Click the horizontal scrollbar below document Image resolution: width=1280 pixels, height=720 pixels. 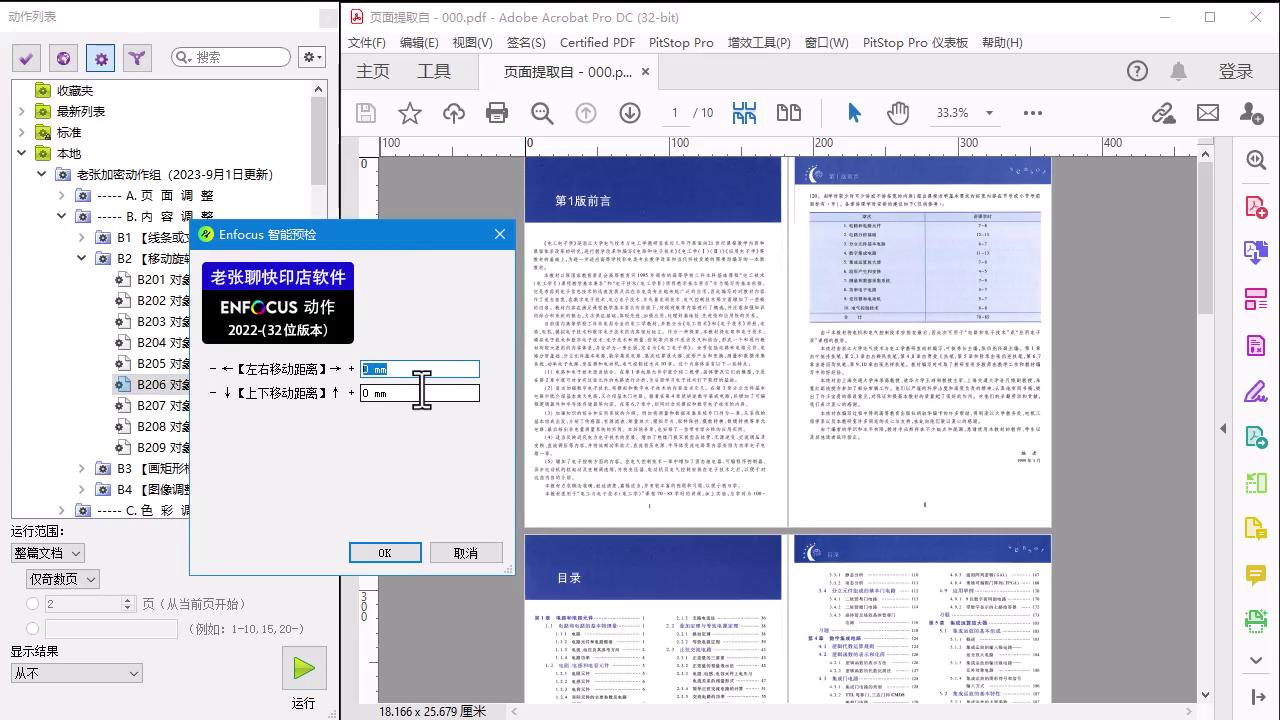click(x=850, y=711)
